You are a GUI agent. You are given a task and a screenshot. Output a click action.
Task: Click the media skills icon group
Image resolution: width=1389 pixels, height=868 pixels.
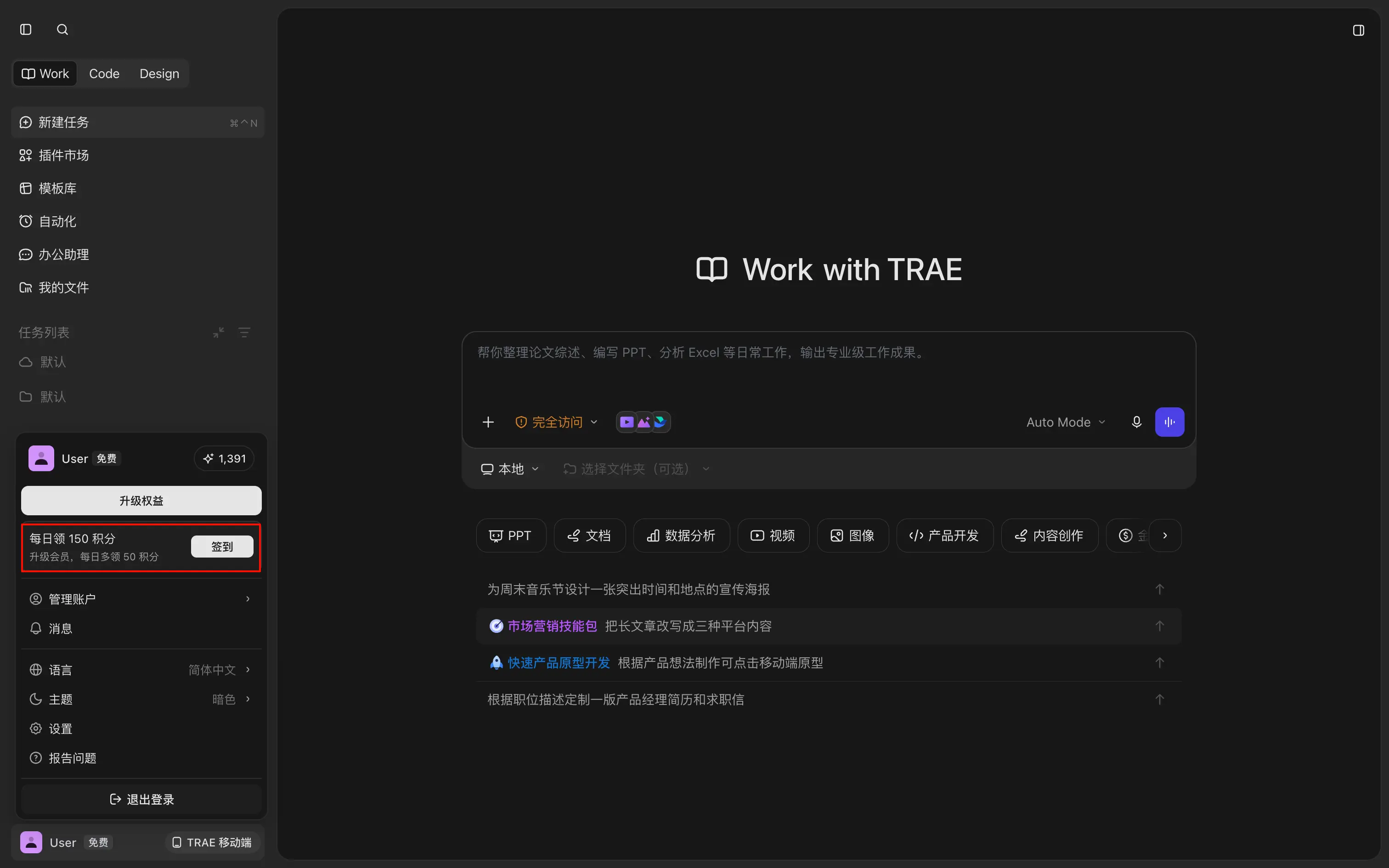644,423
